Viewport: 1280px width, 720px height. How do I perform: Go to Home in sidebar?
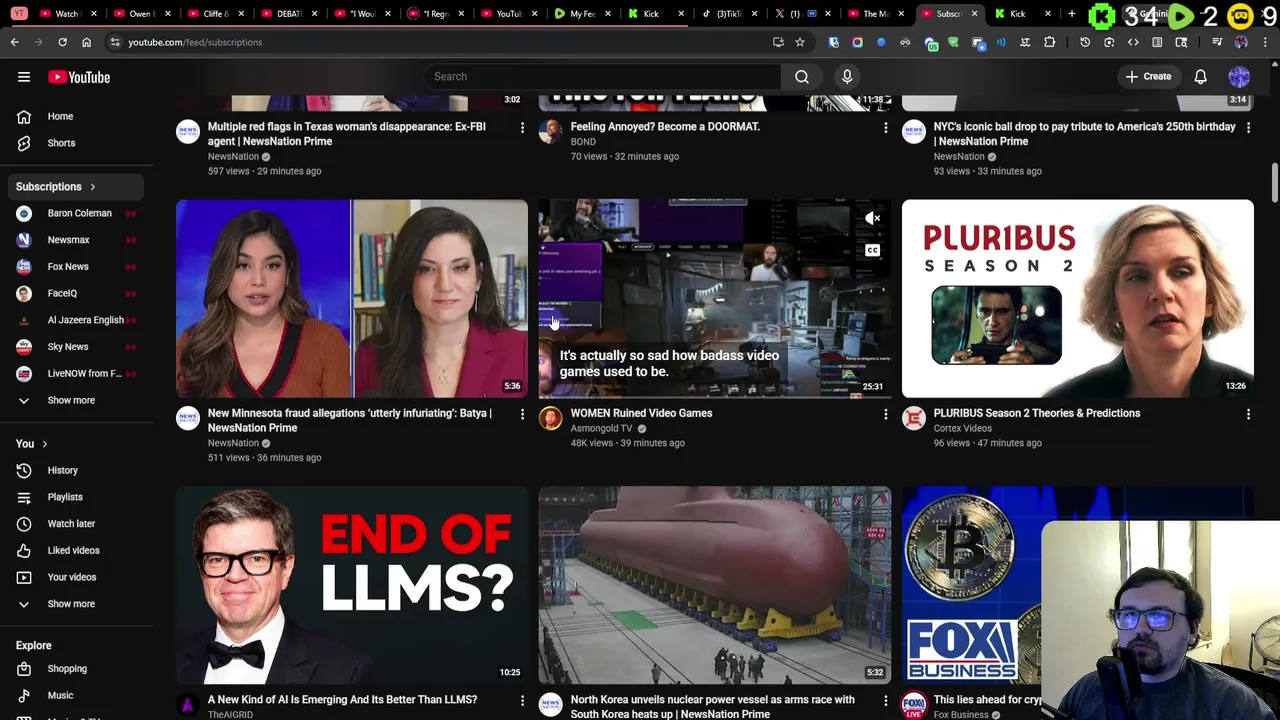[78, 116]
